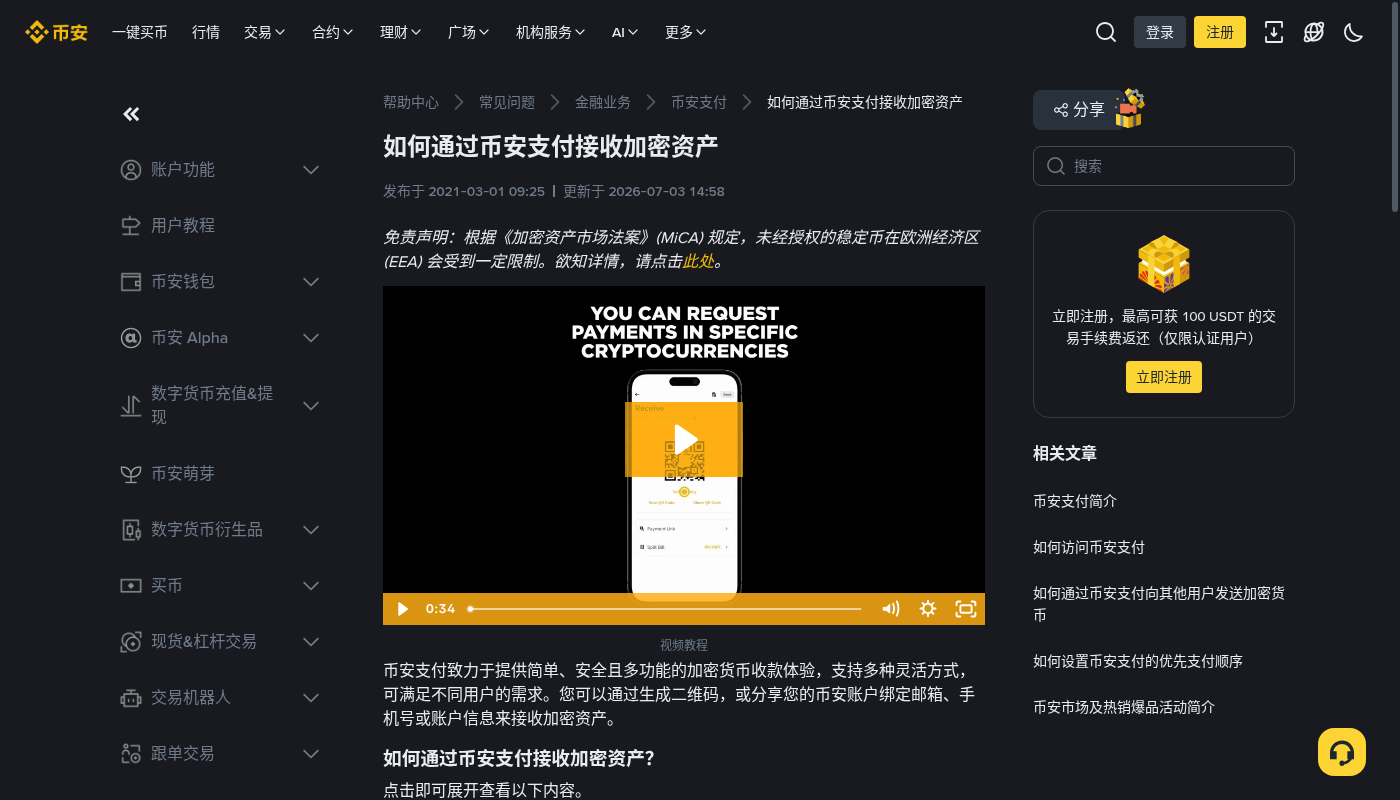
Task: Click the 数字货币衍生品 icon
Action: [131, 530]
